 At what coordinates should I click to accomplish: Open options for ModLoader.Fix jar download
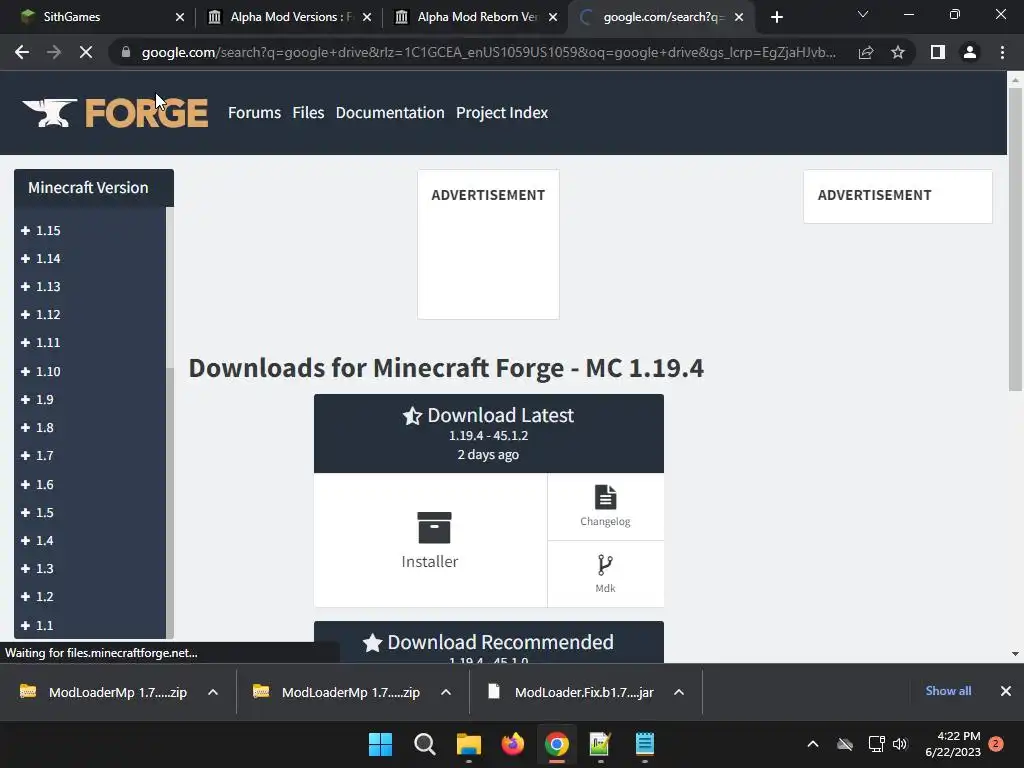point(679,692)
